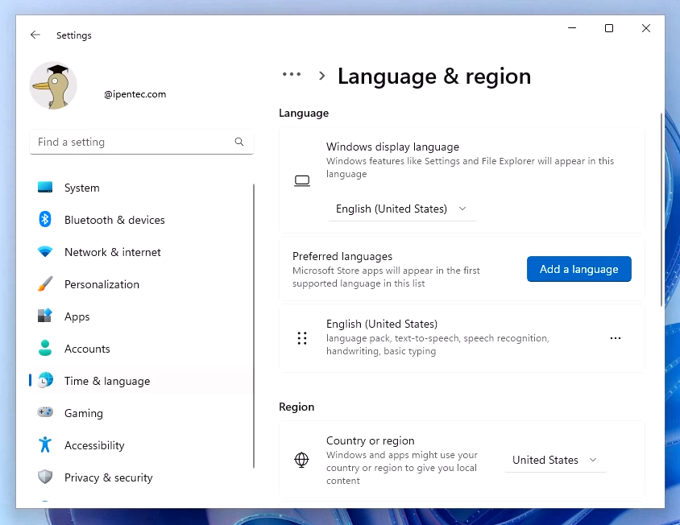Open Network & internet category
680x525 pixels.
(x=112, y=252)
